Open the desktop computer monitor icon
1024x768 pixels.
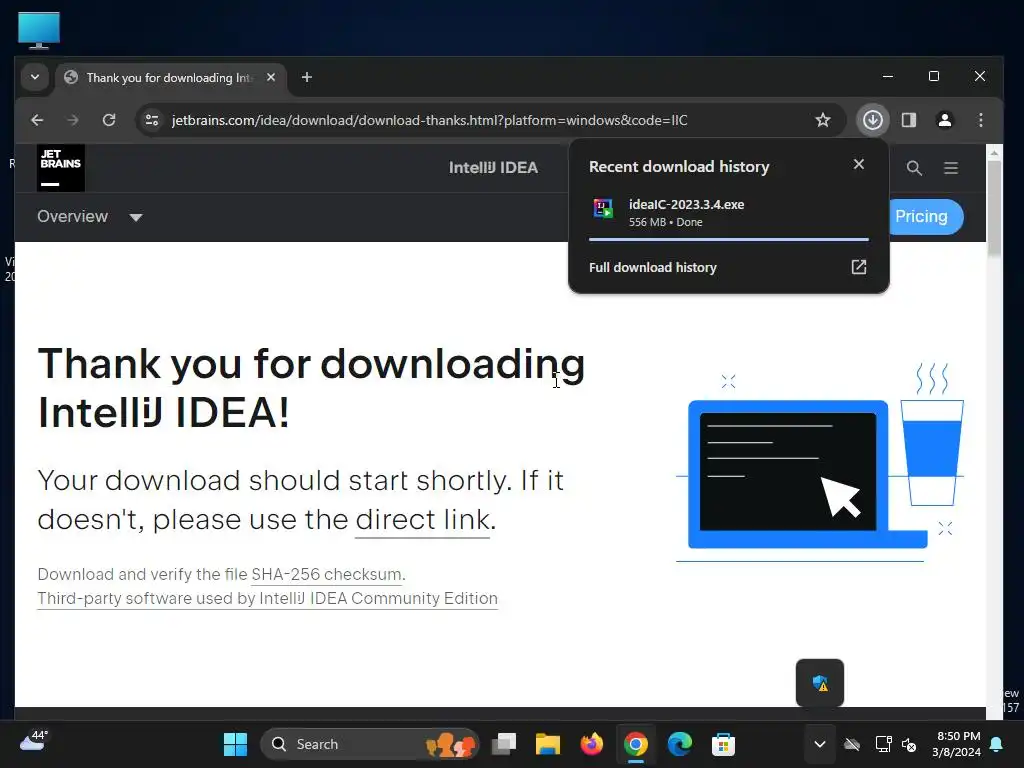point(39,30)
